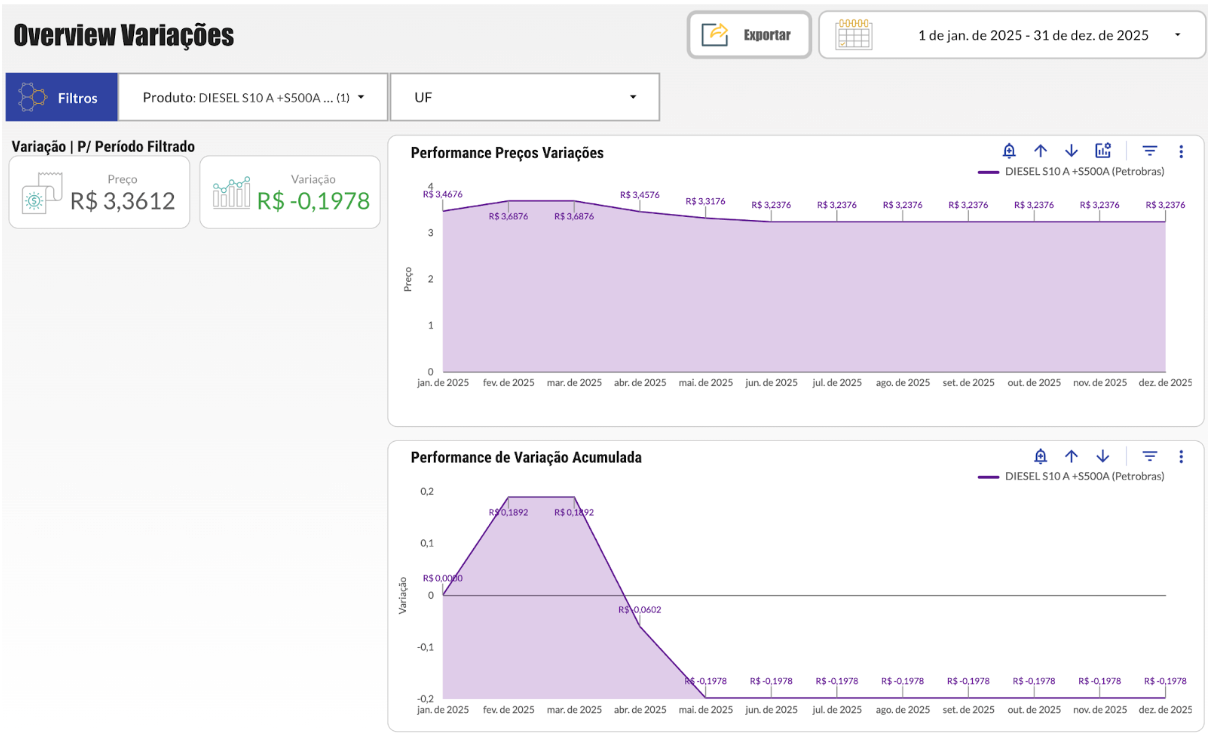The image size is (1215, 742).
Task: Toggle the DIESEL S10 A legend in Preços chart
Action: pyautogui.click(x=1083, y=171)
